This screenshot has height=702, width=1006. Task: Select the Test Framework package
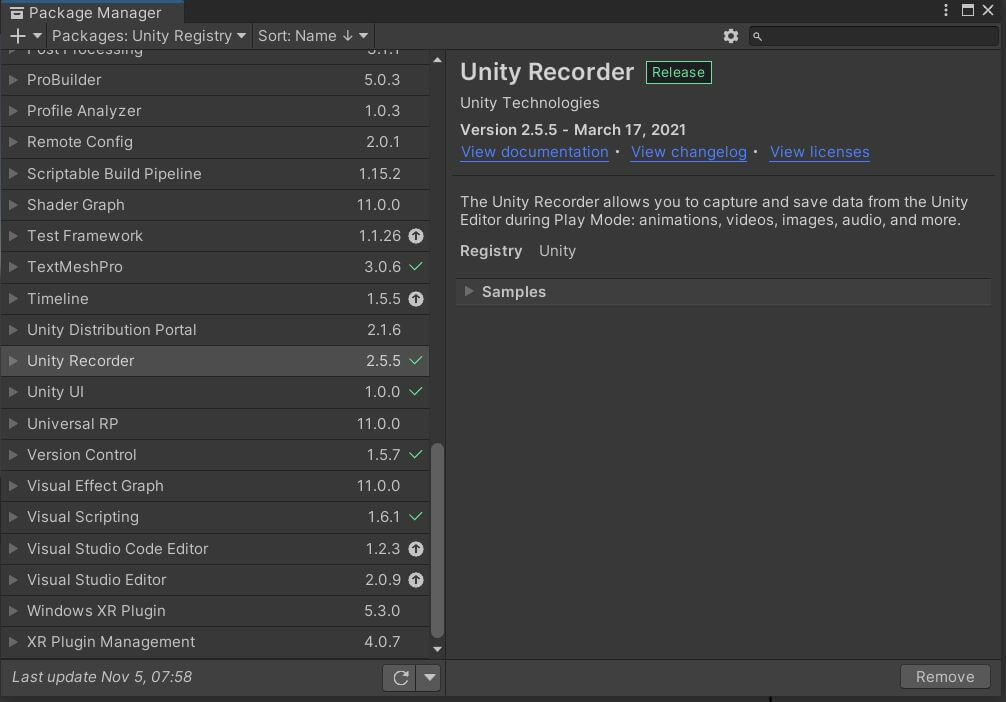pyautogui.click(x=215, y=236)
